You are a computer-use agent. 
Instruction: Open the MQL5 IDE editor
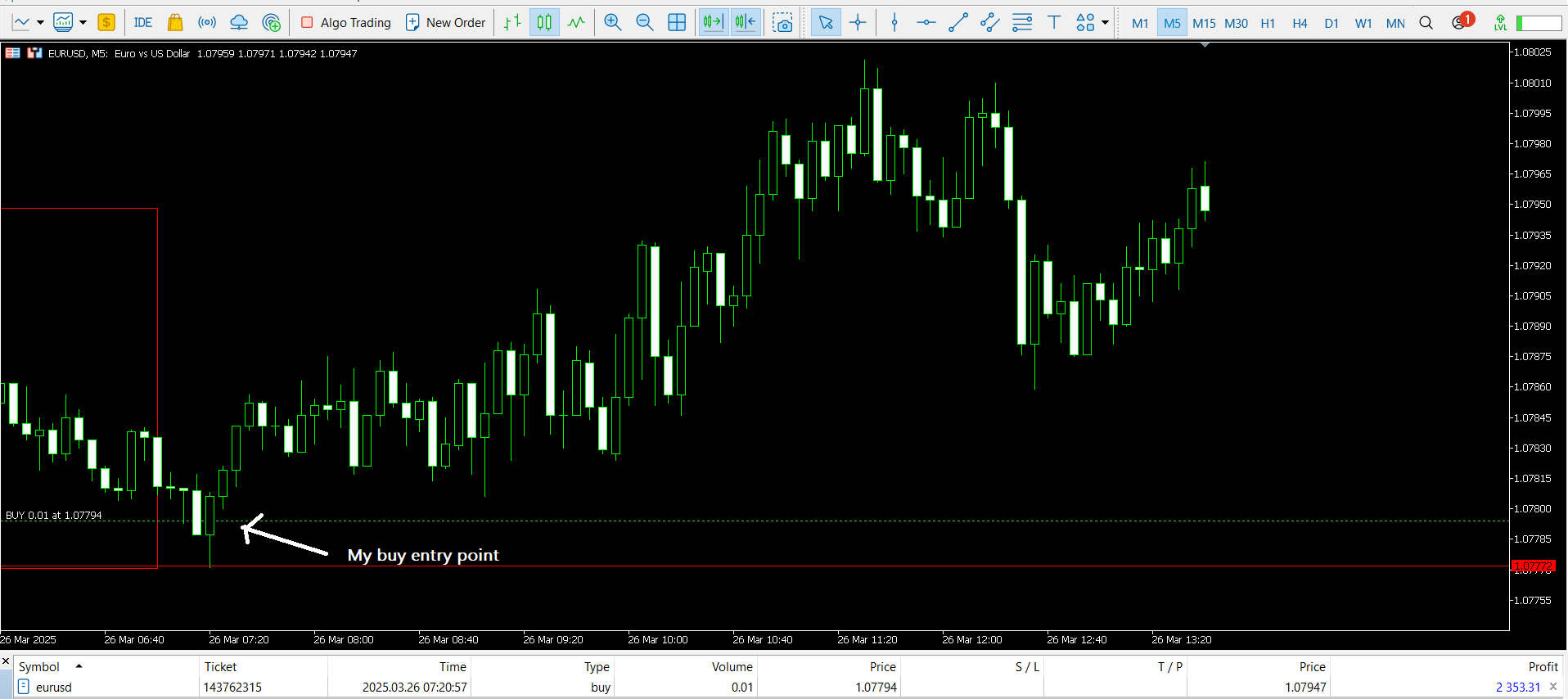pyautogui.click(x=142, y=23)
